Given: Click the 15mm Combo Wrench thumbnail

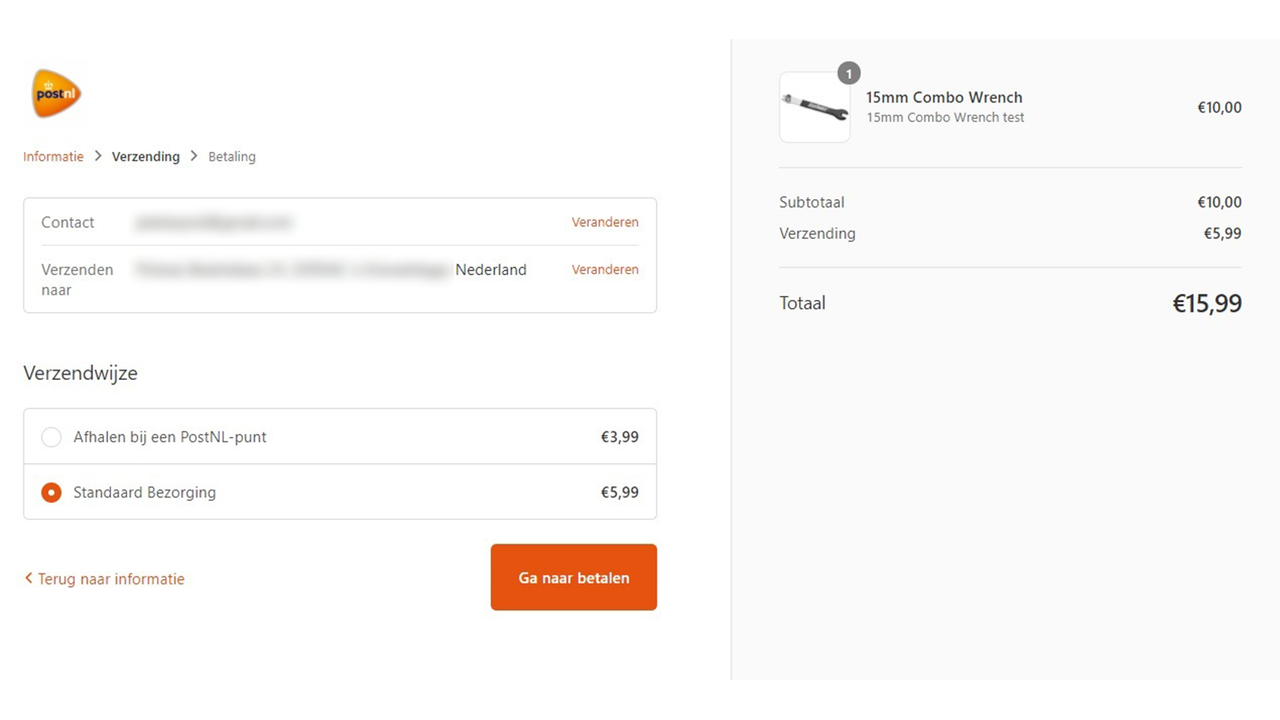Looking at the screenshot, I should (814, 106).
